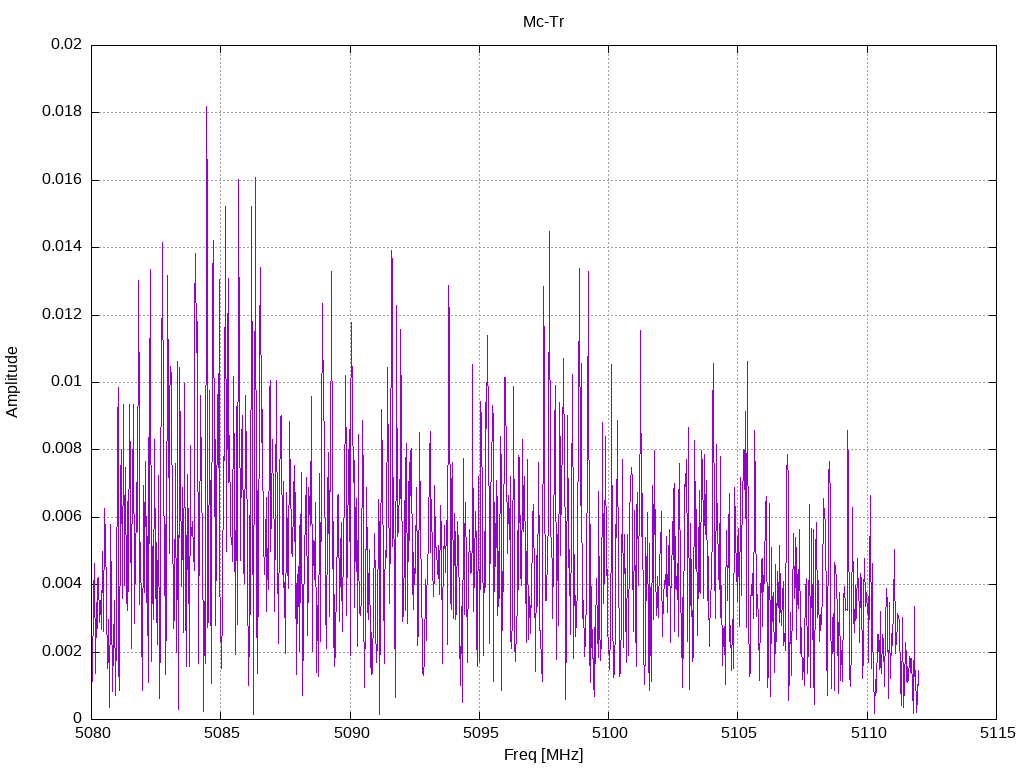The image size is (1024, 768).
Task: Click y-axis tick label 0.018
Action: (x=63, y=112)
